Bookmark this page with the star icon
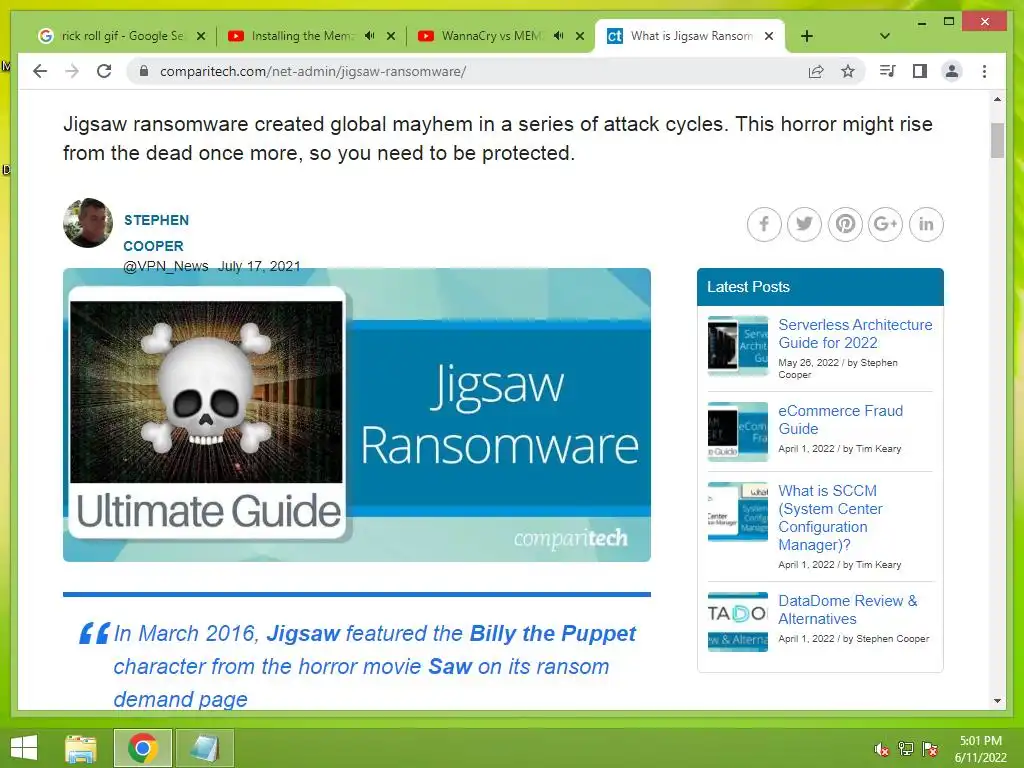 pos(848,71)
